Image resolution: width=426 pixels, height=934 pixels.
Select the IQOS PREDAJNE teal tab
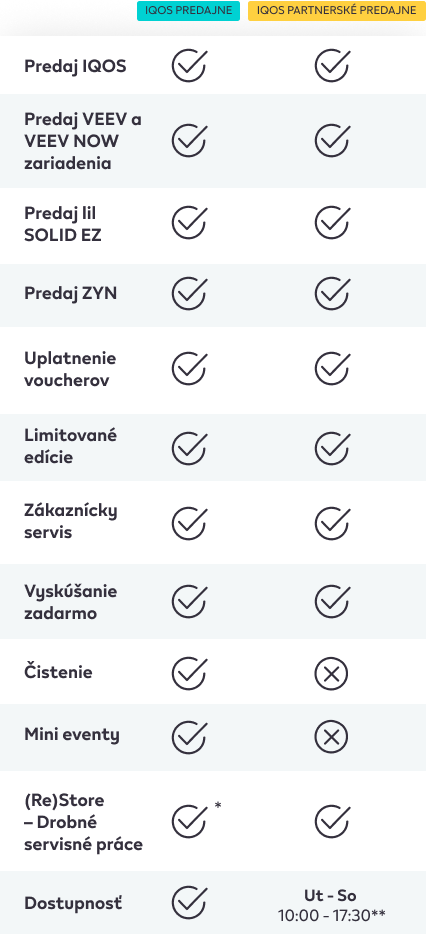coord(188,11)
